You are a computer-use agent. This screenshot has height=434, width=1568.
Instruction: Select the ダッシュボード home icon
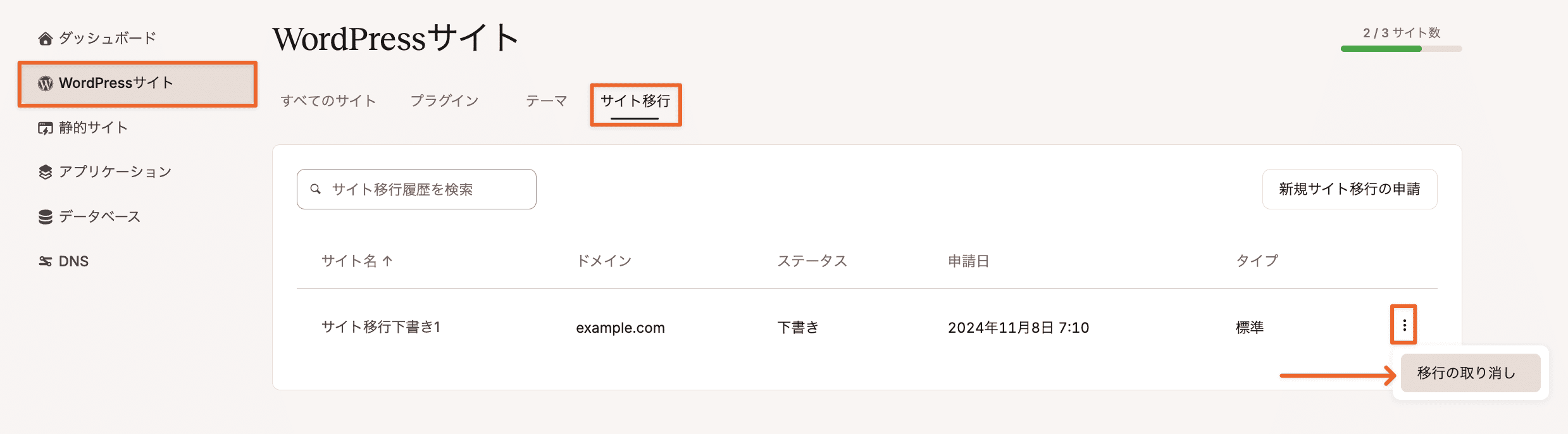(x=45, y=38)
